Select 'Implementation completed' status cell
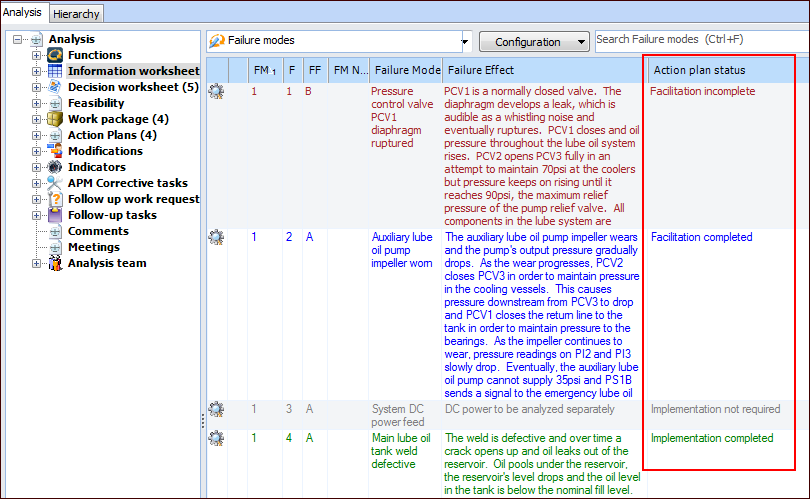This screenshot has height=499, width=810. coord(712,438)
